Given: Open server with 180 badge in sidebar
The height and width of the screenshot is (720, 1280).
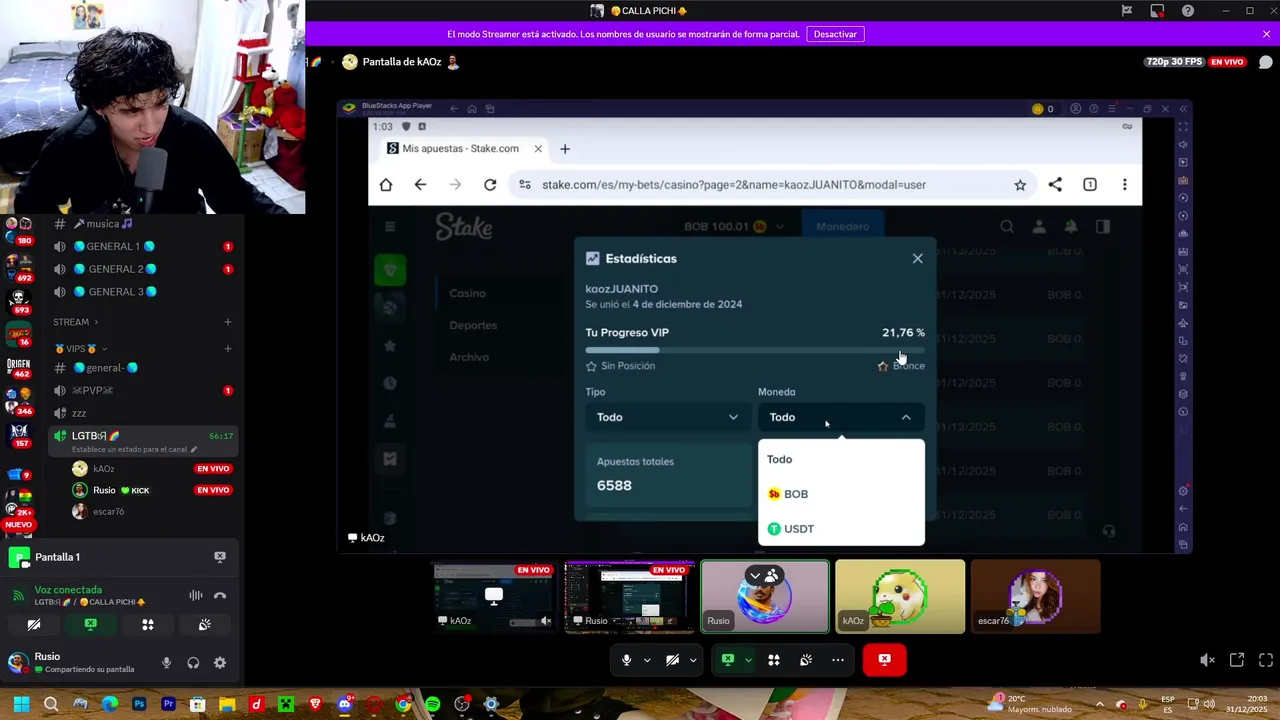Looking at the screenshot, I should click(18, 229).
